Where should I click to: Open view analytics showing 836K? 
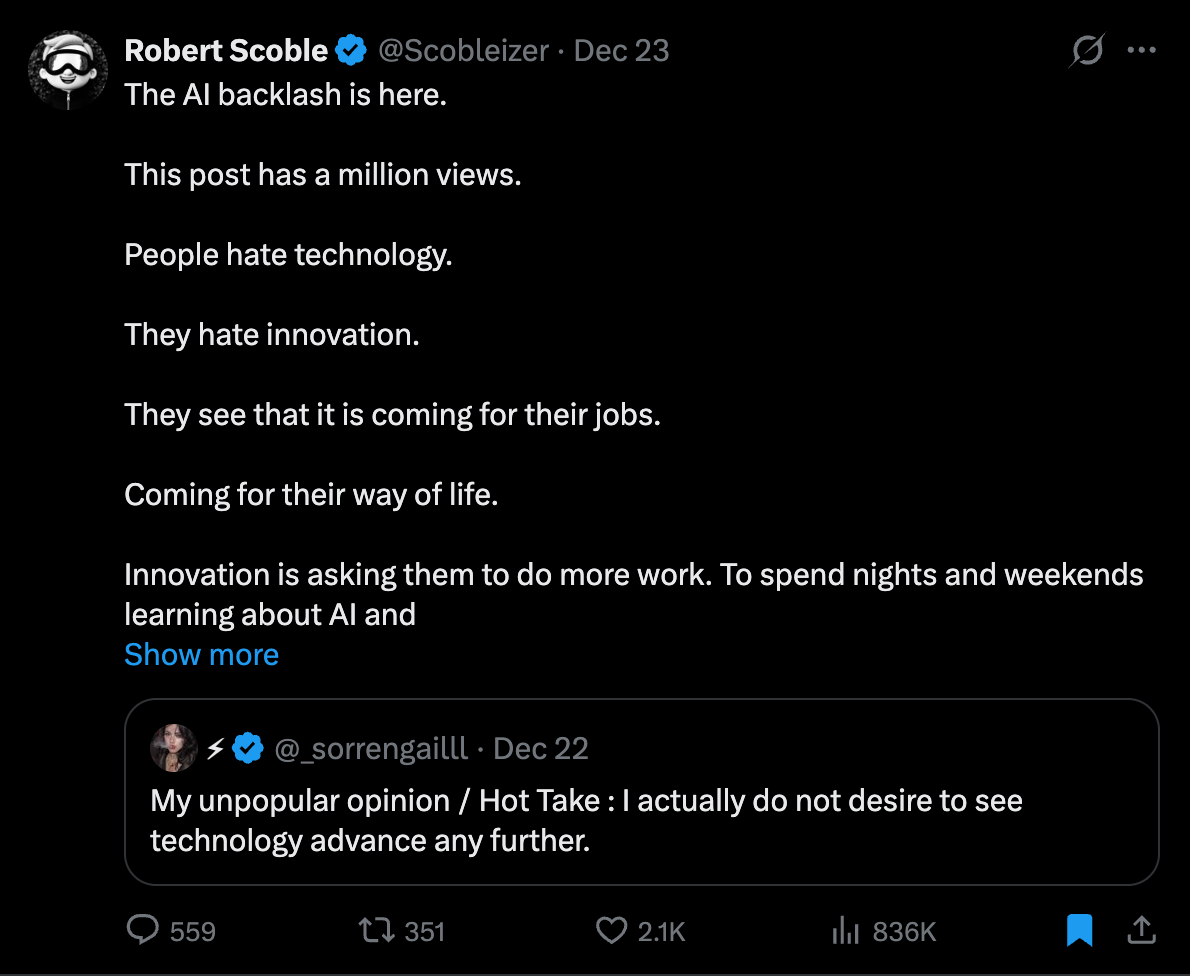[846, 931]
